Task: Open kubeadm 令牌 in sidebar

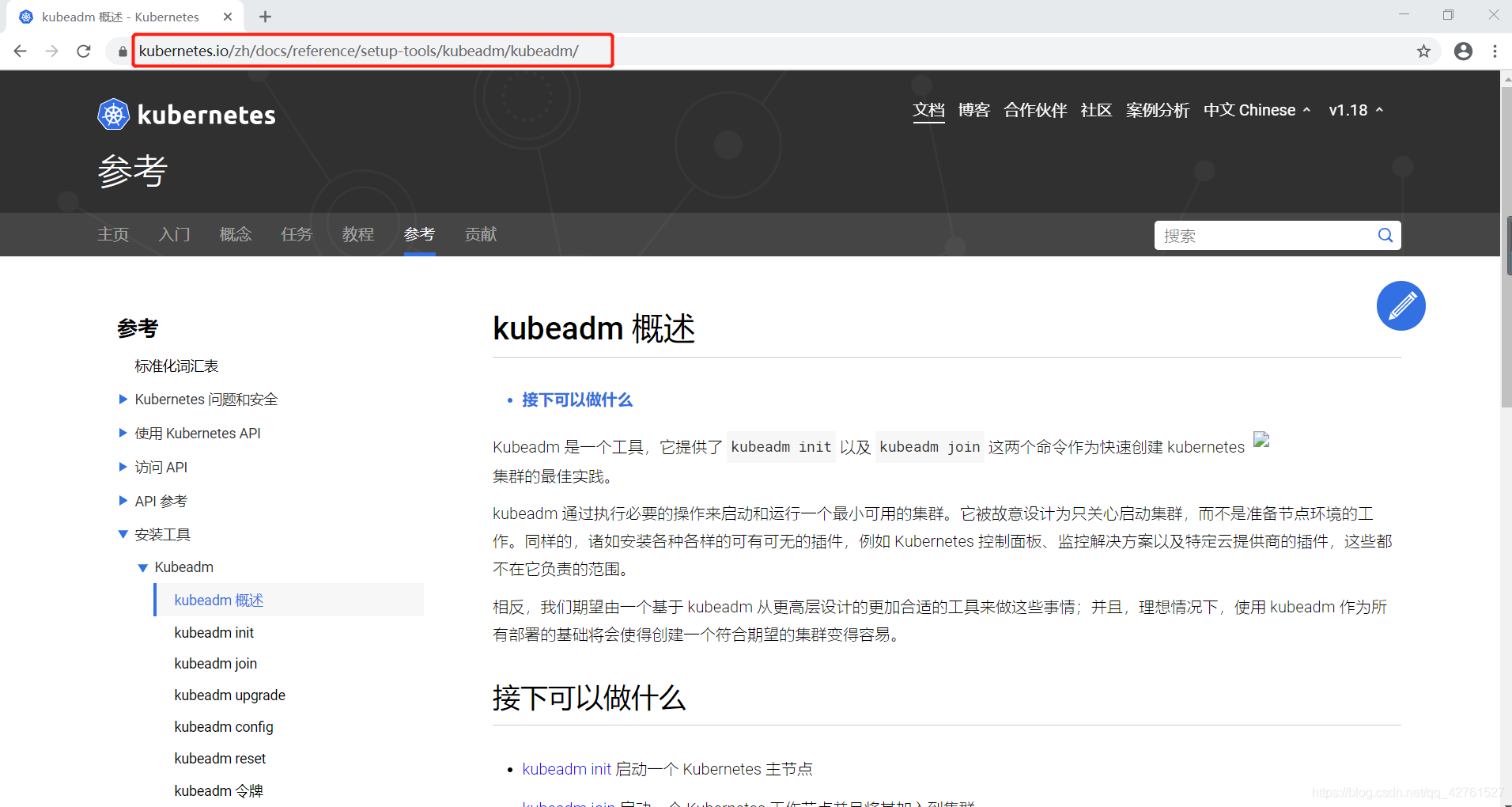Action: click(218, 791)
